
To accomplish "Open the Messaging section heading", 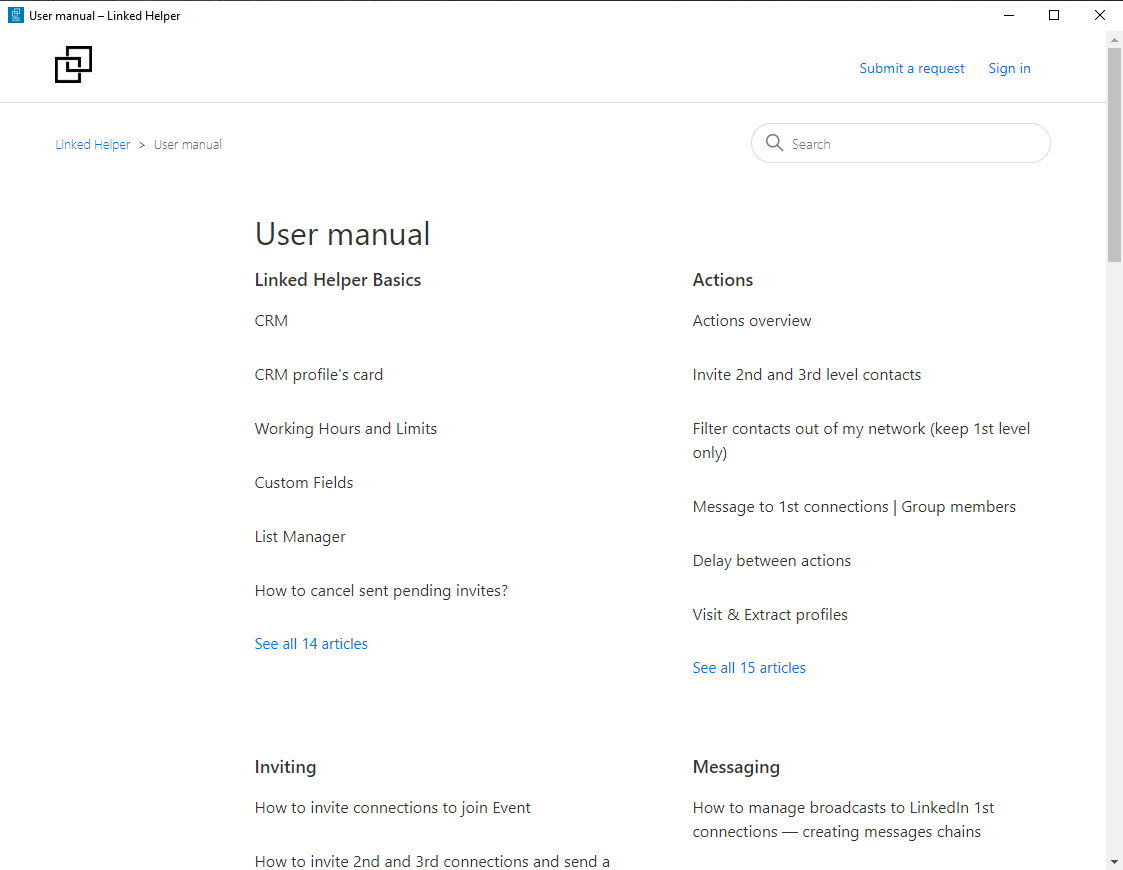I will click(x=736, y=767).
